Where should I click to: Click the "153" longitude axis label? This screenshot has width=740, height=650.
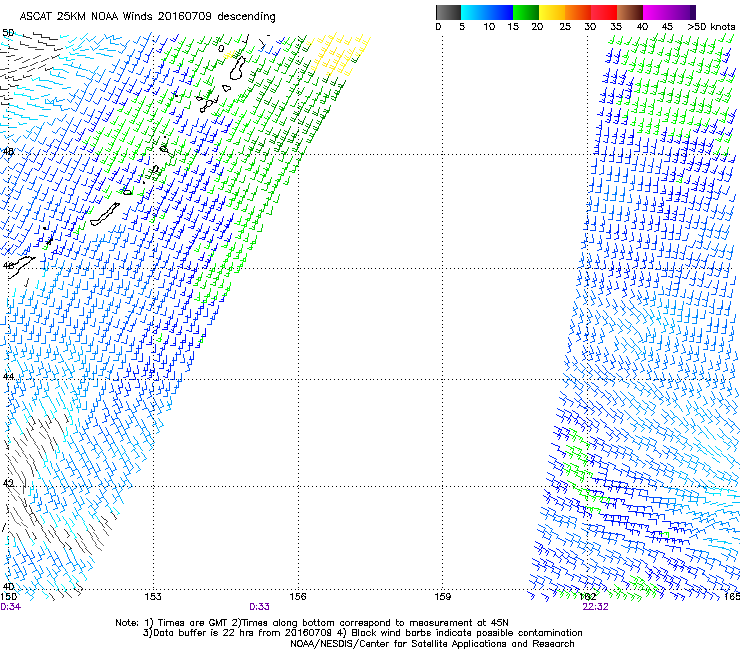(x=153, y=597)
